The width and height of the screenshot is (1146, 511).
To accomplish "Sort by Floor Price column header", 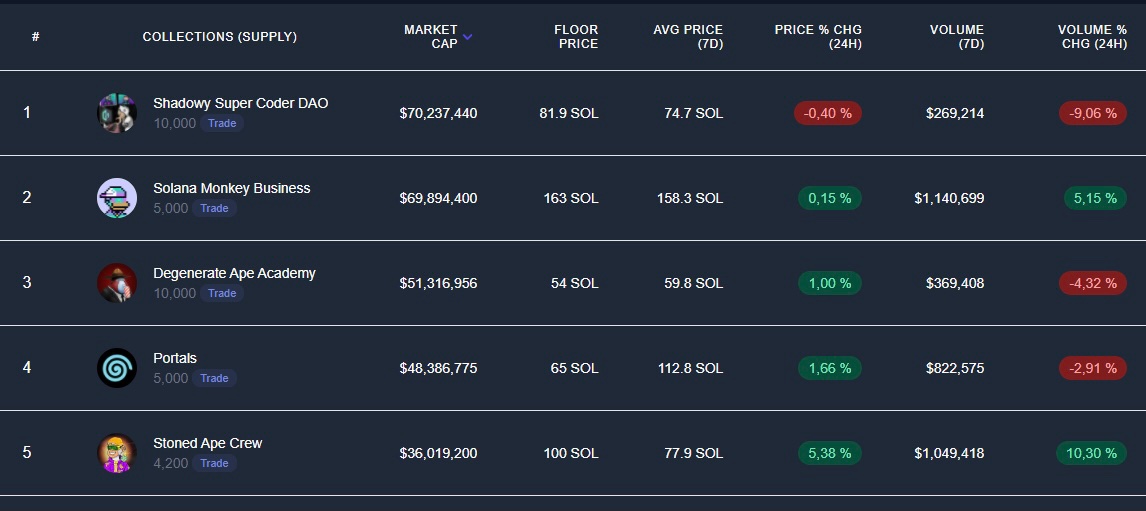I will (576, 37).
